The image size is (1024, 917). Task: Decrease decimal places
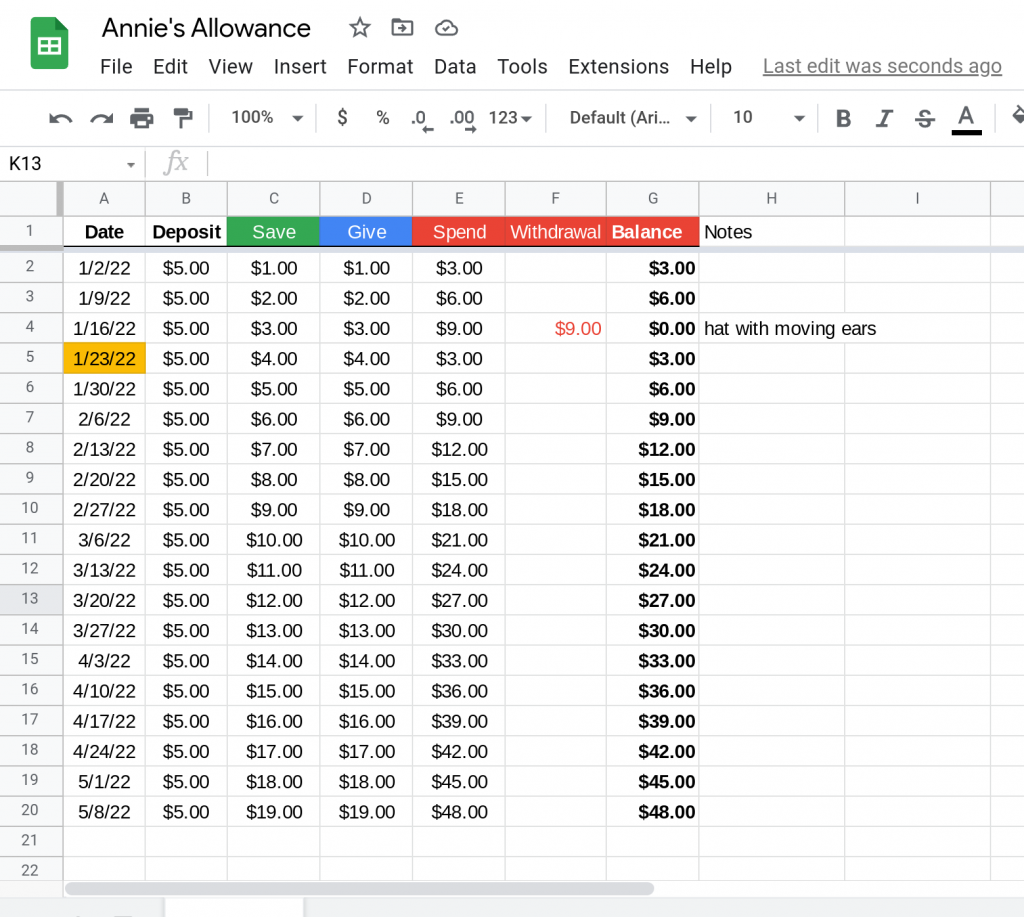pos(421,119)
